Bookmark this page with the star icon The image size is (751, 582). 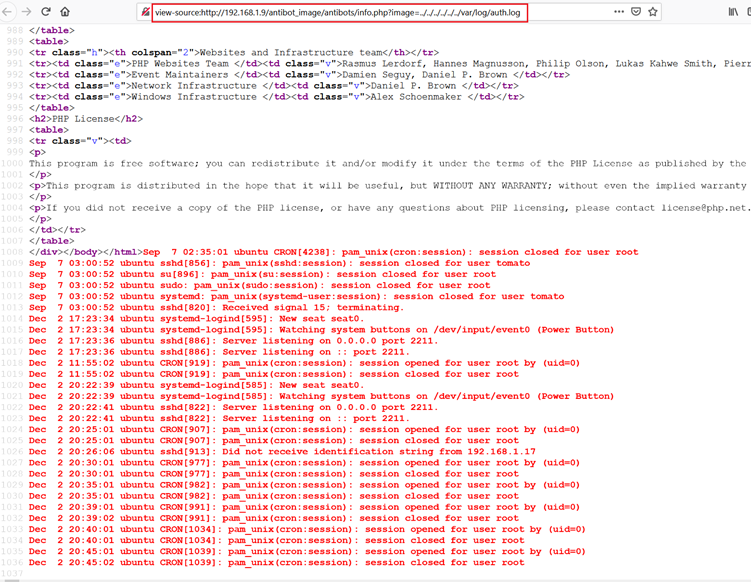[653, 12]
